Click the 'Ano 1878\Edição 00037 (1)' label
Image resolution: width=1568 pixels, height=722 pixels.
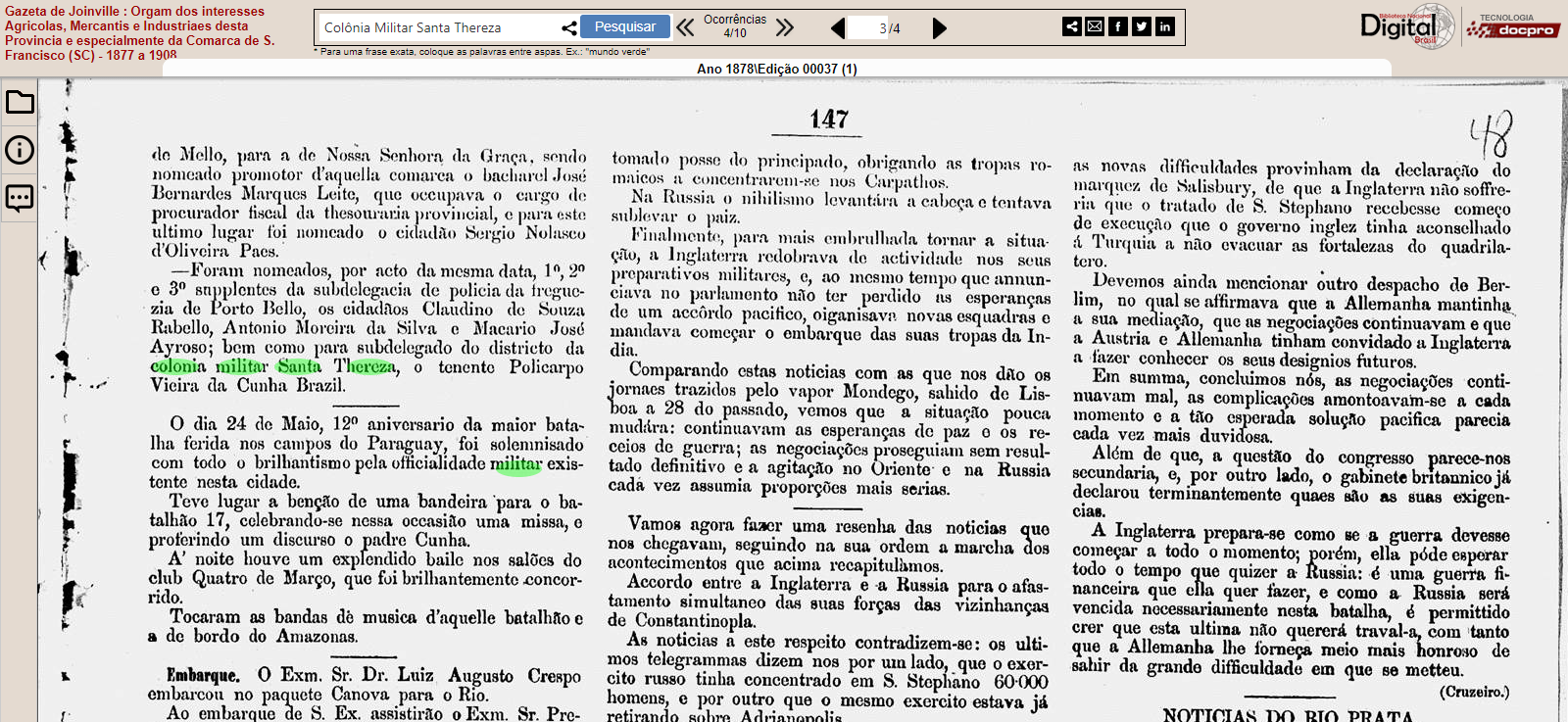[777, 69]
